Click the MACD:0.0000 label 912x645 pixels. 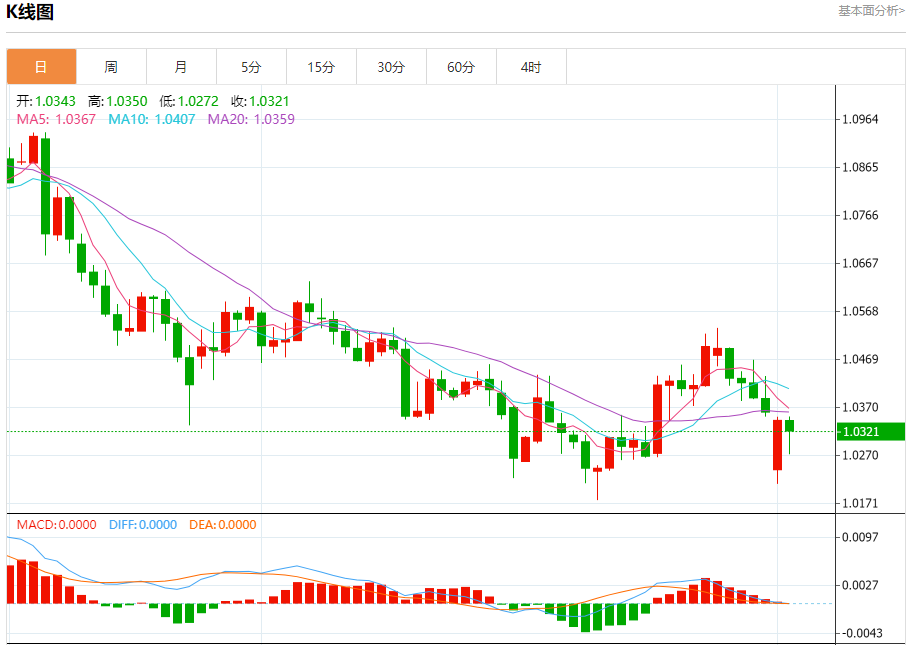pyautogui.click(x=56, y=525)
